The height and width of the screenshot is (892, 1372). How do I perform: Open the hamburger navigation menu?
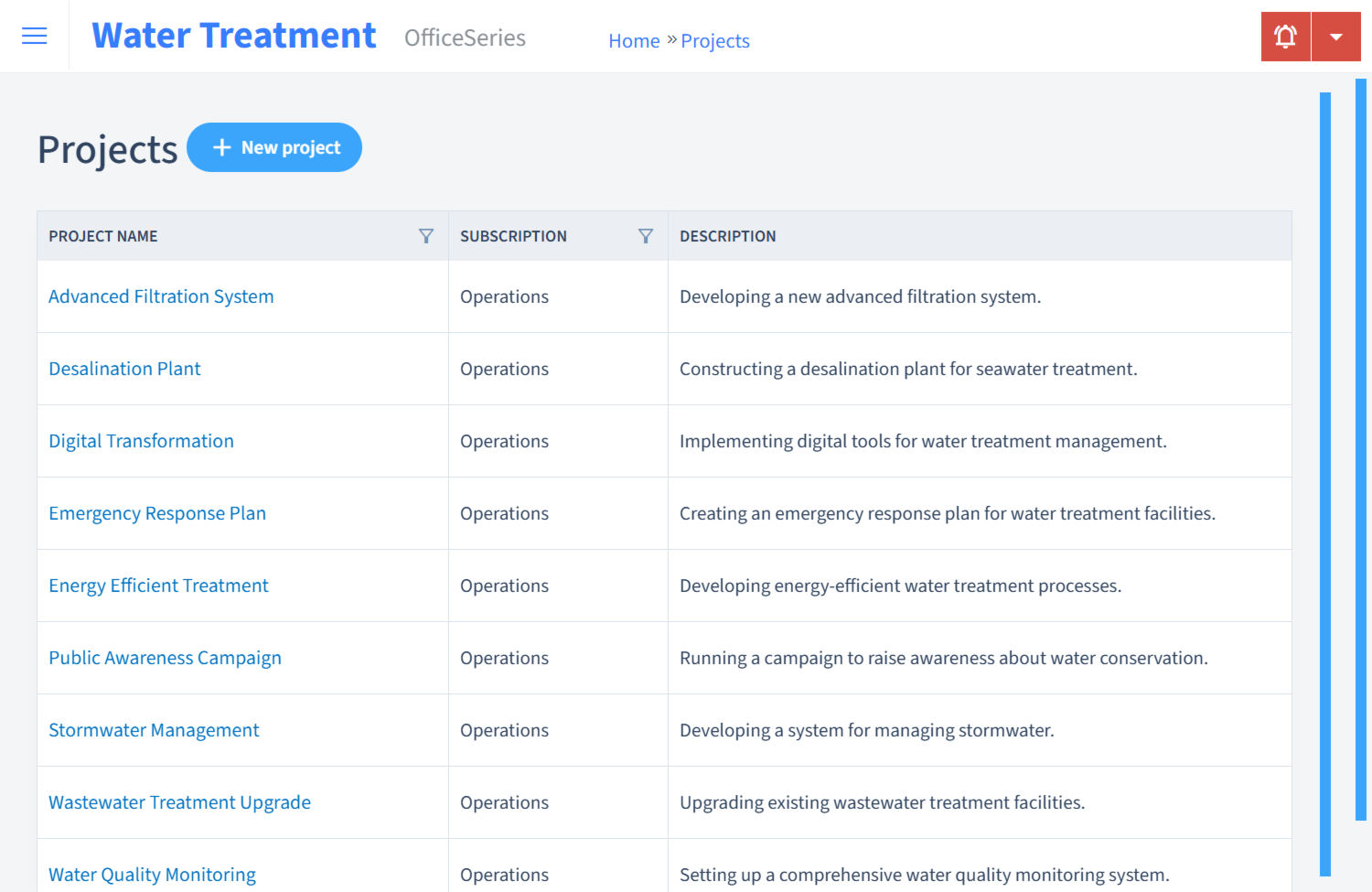pyautogui.click(x=34, y=36)
